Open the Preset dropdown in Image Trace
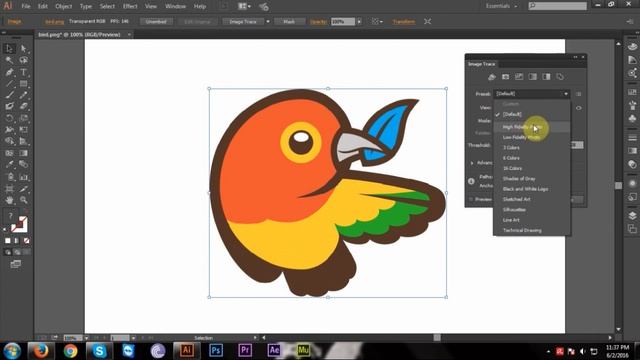This screenshot has height=360, width=640. click(x=532, y=94)
